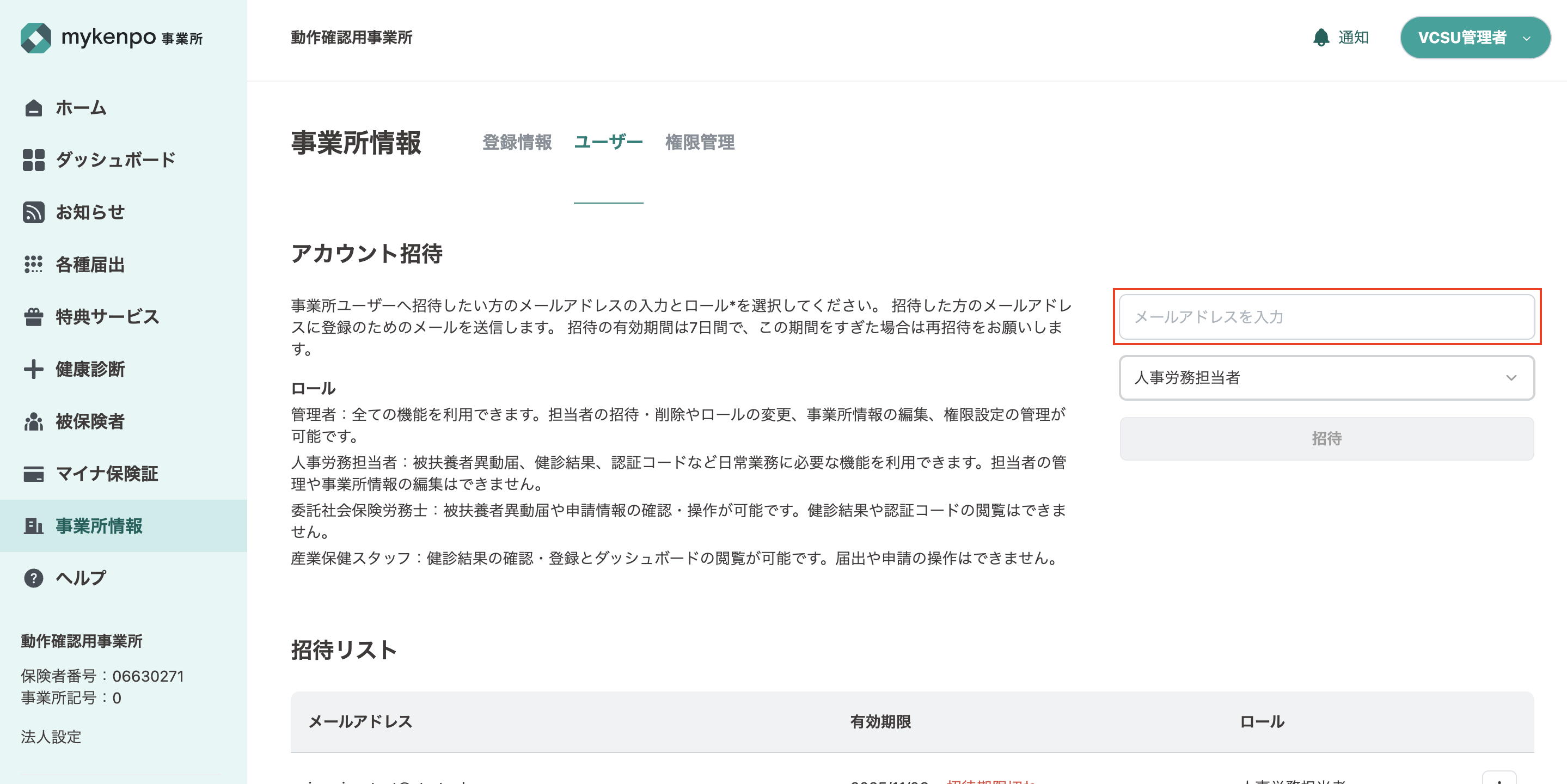Focus the email address input field
Viewport: 1567px width, 784px height.
1326,317
